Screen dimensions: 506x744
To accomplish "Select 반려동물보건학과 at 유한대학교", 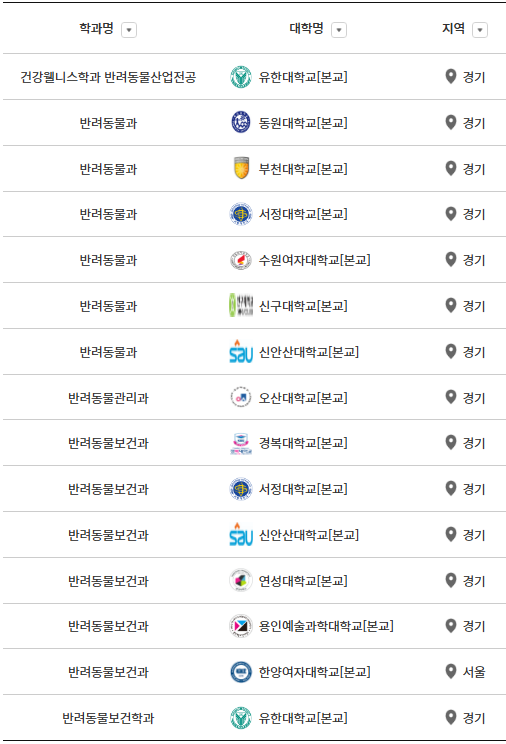I will [108, 718].
